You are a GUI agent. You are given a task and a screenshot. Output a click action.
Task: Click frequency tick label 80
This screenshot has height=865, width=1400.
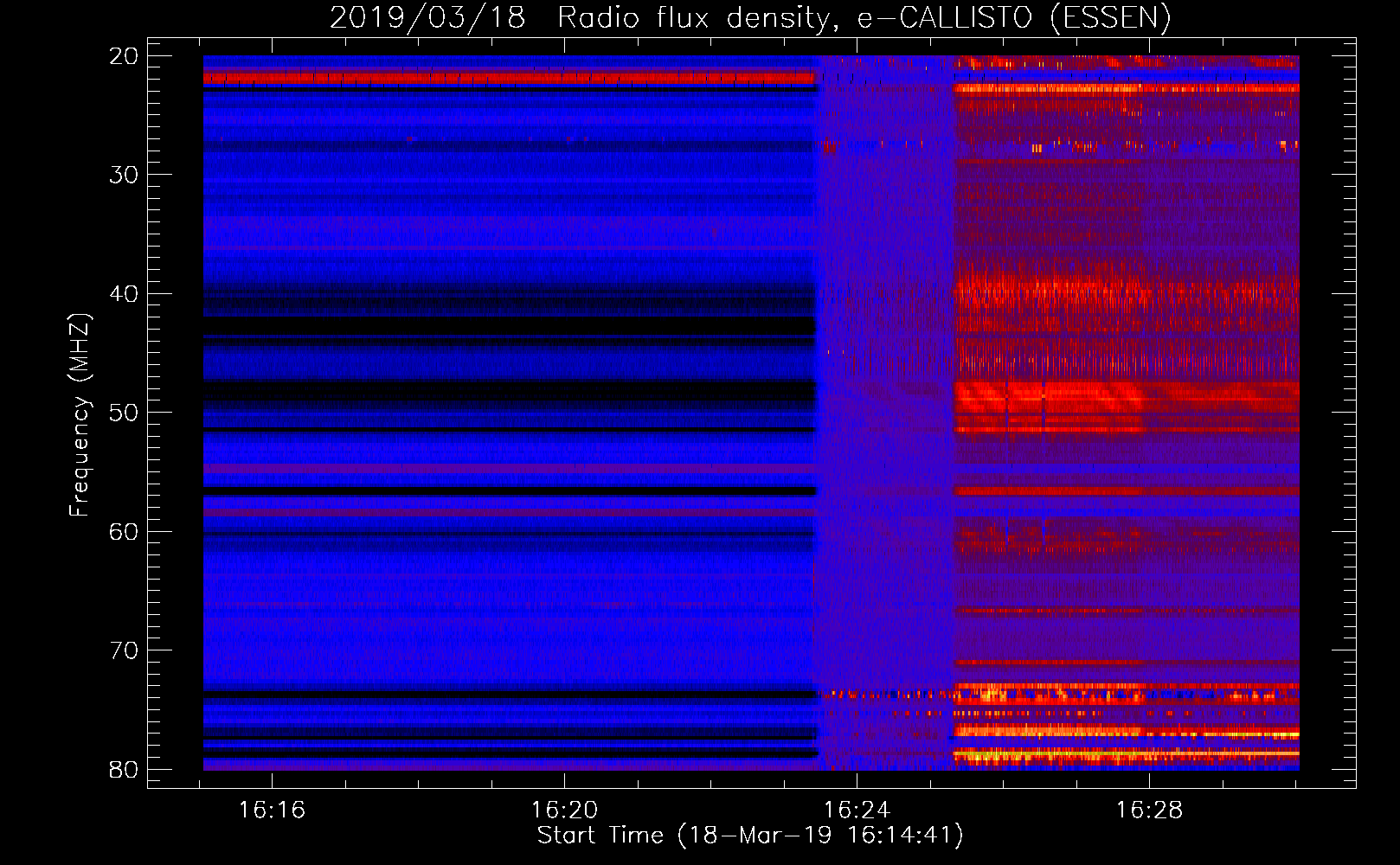click(125, 770)
